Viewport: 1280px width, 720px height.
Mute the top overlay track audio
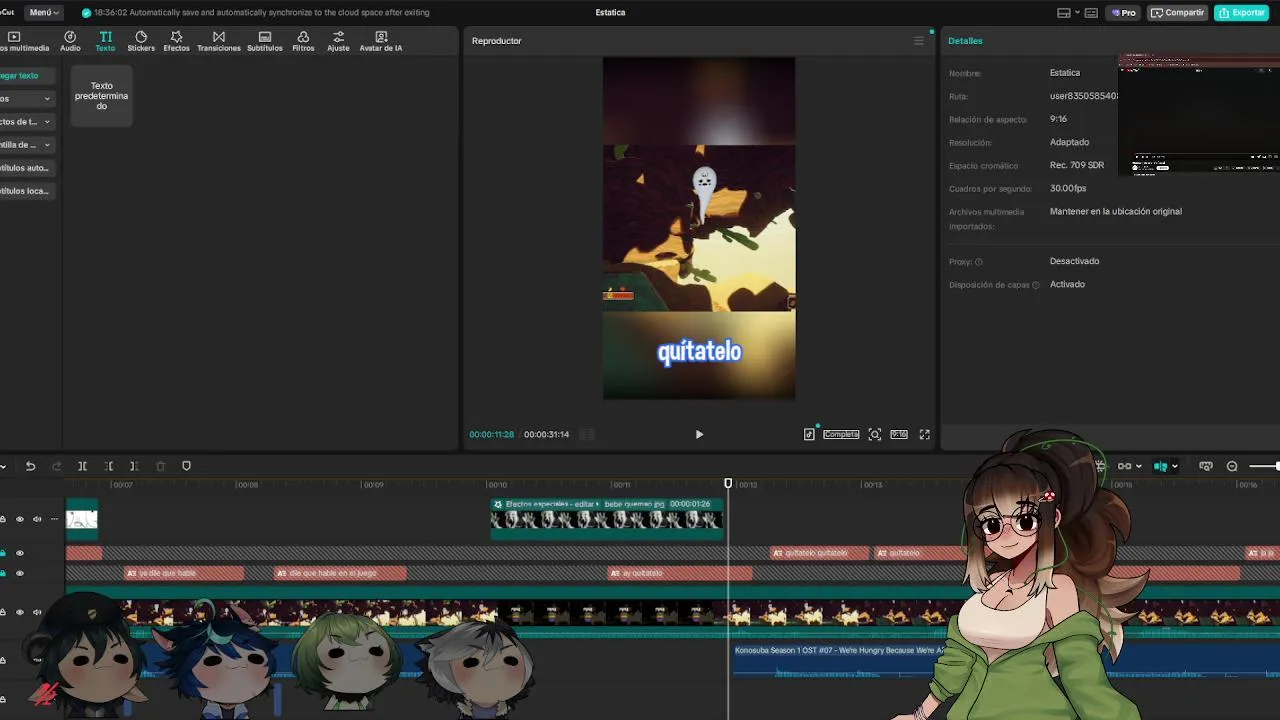tap(37, 519)
